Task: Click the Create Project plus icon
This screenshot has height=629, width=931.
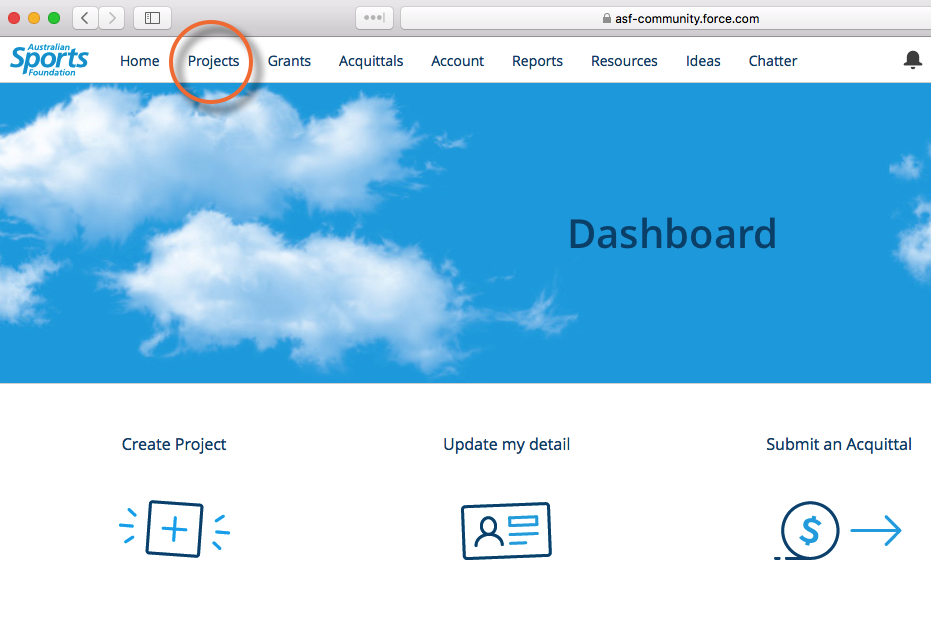Action: click(x=175, y=529)
